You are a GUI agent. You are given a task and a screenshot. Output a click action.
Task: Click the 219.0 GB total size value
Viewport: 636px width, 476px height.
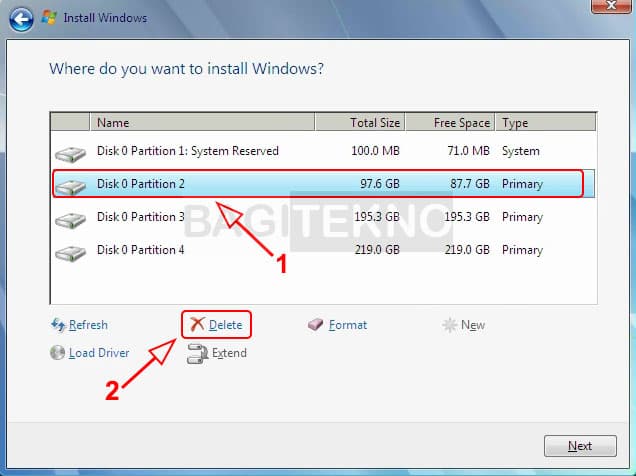(377, 250)
